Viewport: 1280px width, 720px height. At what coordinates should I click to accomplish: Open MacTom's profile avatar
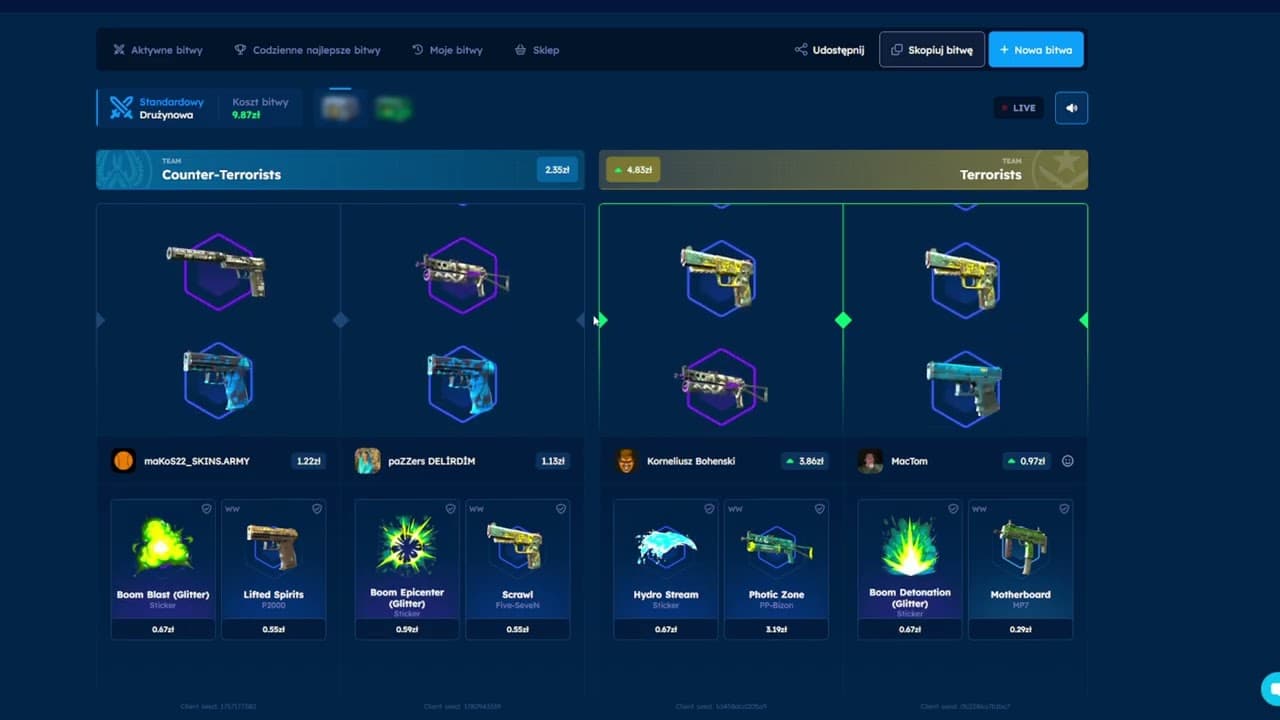[870, 461]
